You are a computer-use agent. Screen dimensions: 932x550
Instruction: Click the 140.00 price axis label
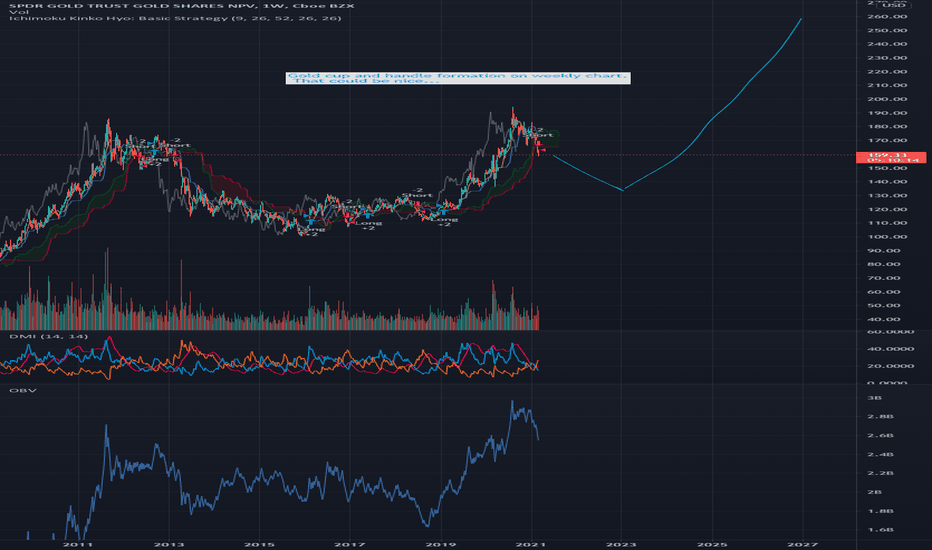pos(887,182)
